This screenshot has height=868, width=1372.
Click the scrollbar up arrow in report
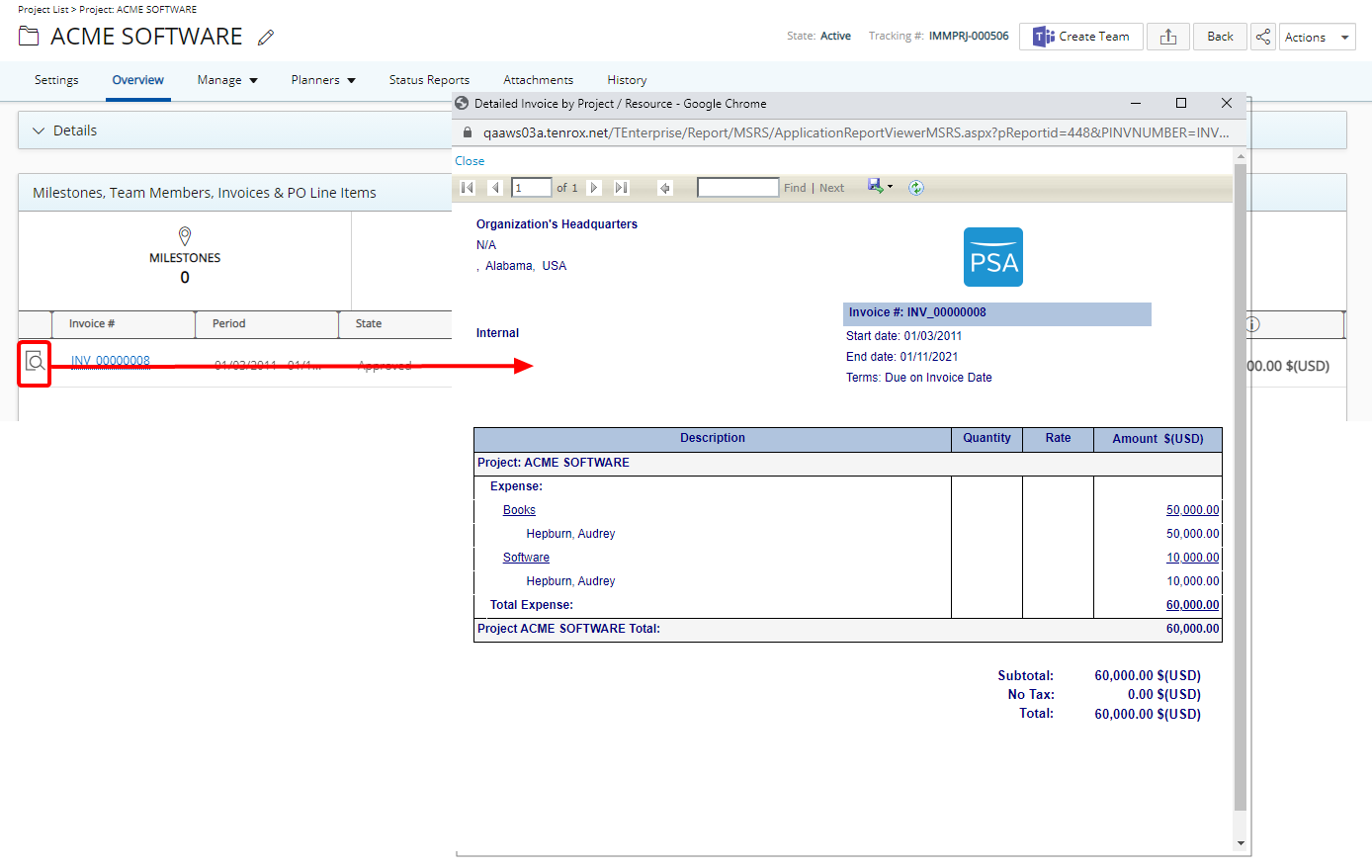(1241, 156)
